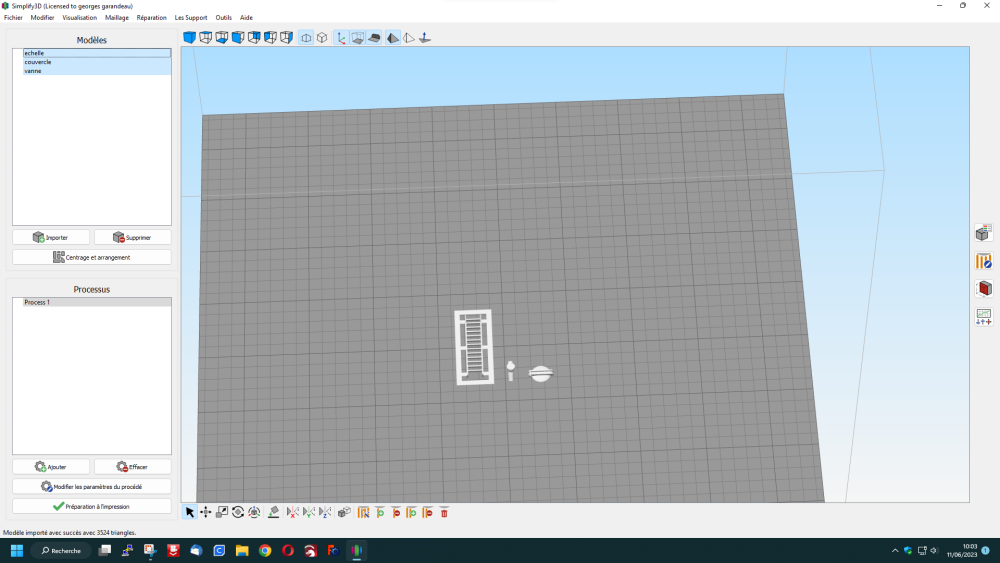
Task: Open Windows Start menu
Action: [x=17, y=550]
